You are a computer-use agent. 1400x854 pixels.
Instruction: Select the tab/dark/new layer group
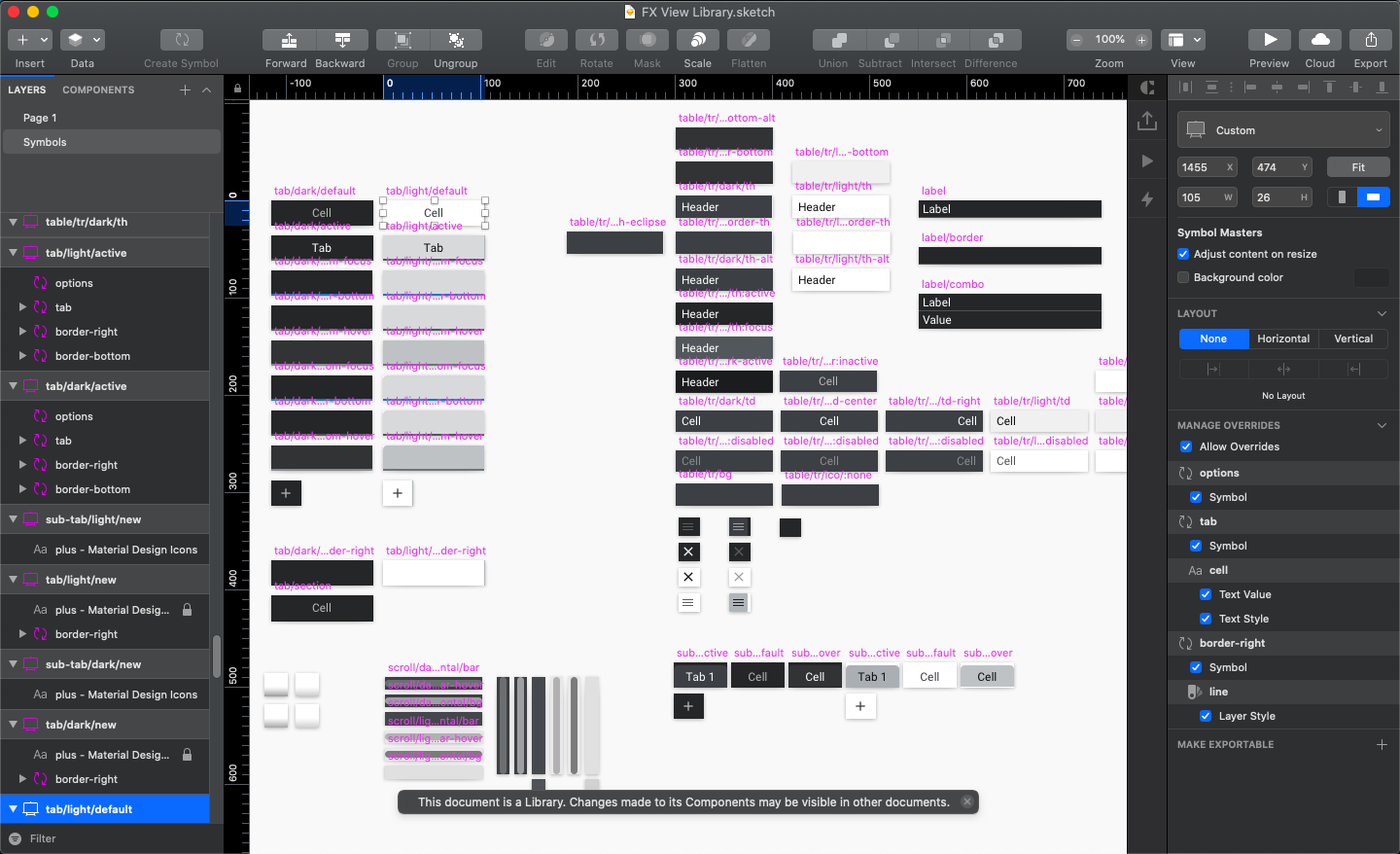pyautogui.click(x=105, y=725)
